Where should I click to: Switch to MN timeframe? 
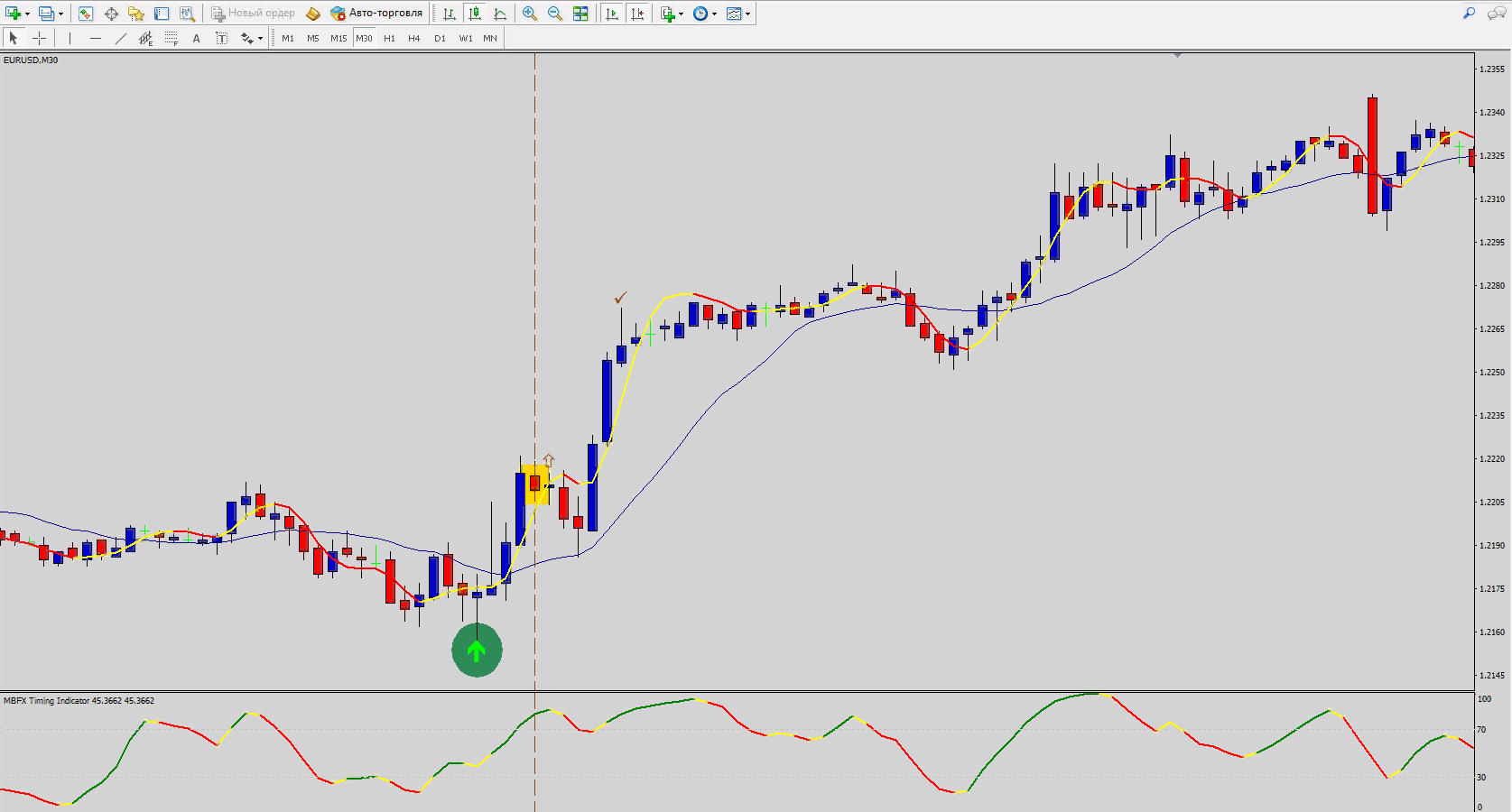pyautogui.click(x=490, y=38)
